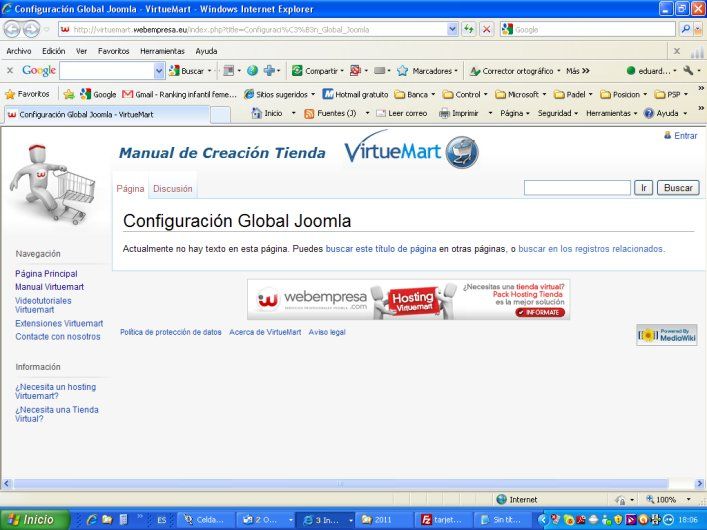Click the magnifier search icon beside Google box
Screen dimensions: 707x530
click(x=686, y=30)
